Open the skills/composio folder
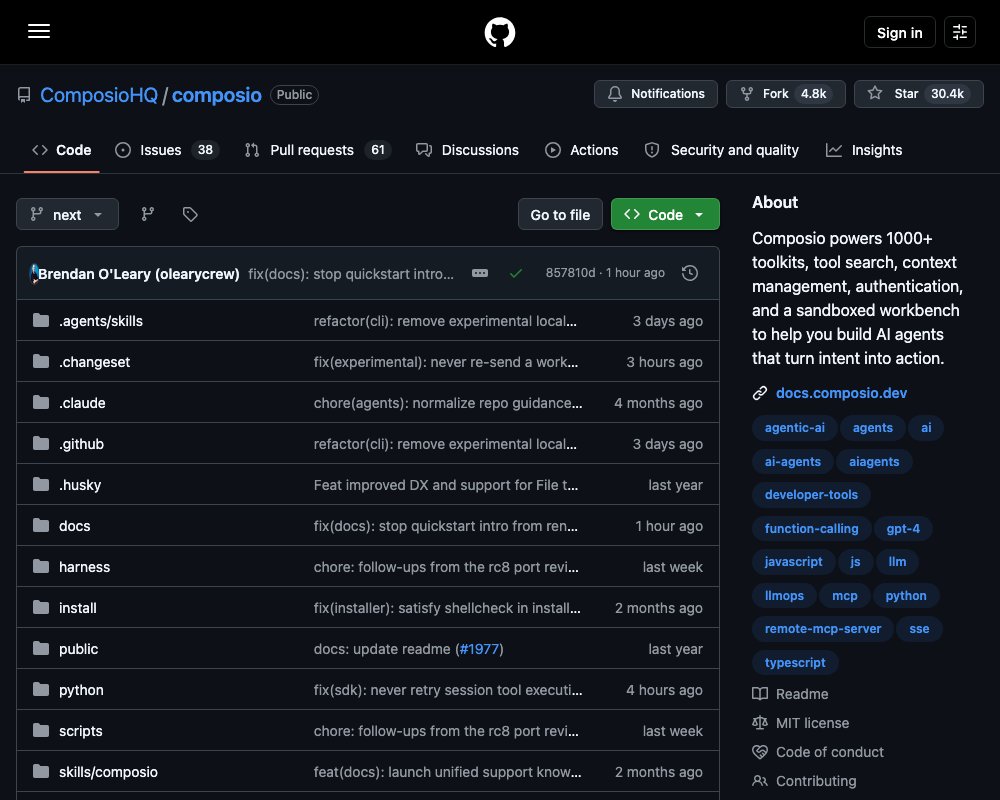Viewport: 1000px width, 800px height. pyautogui.click(x=108, y=772)
